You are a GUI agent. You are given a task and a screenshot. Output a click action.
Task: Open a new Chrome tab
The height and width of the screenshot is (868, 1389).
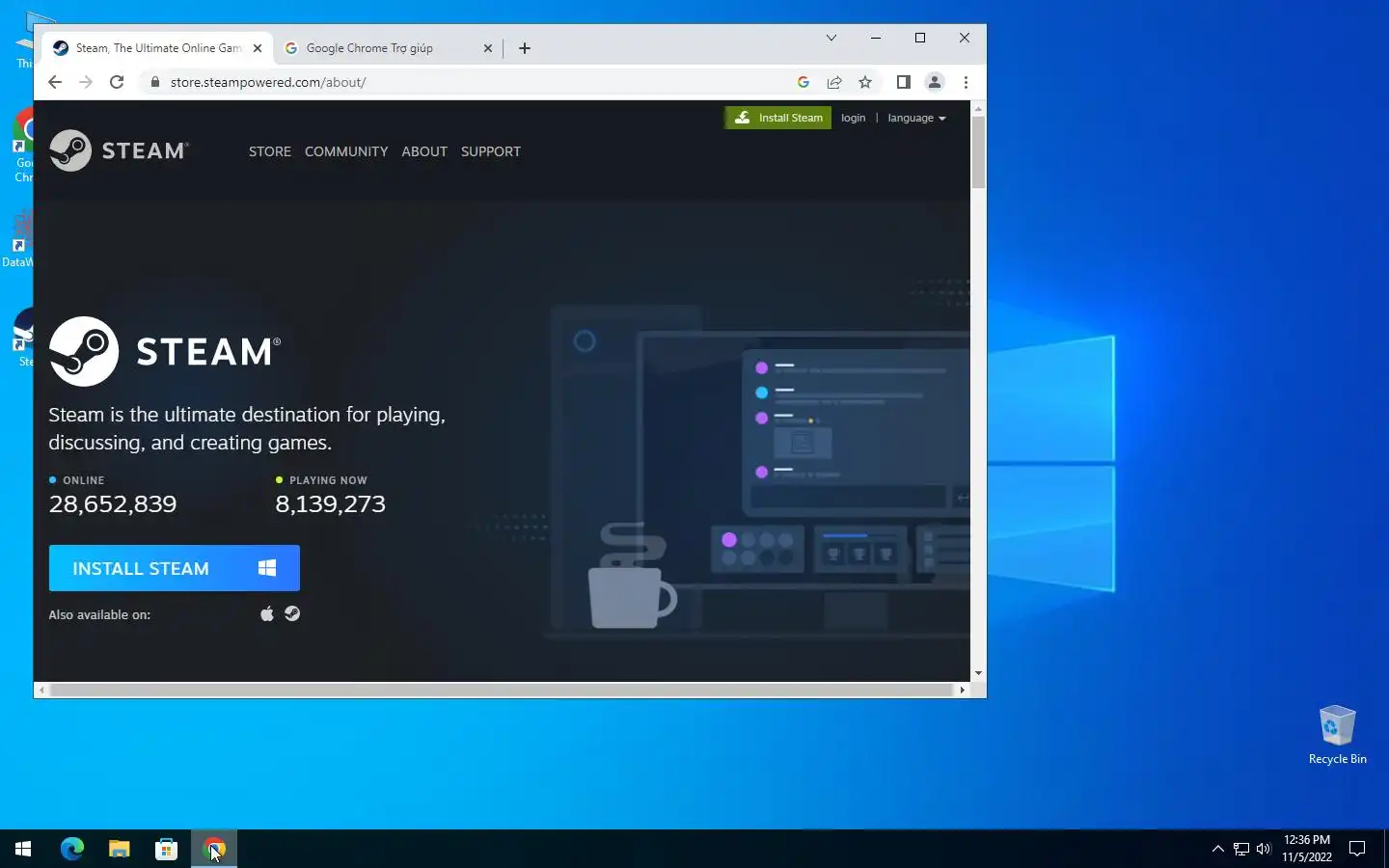tap(525, 48)
